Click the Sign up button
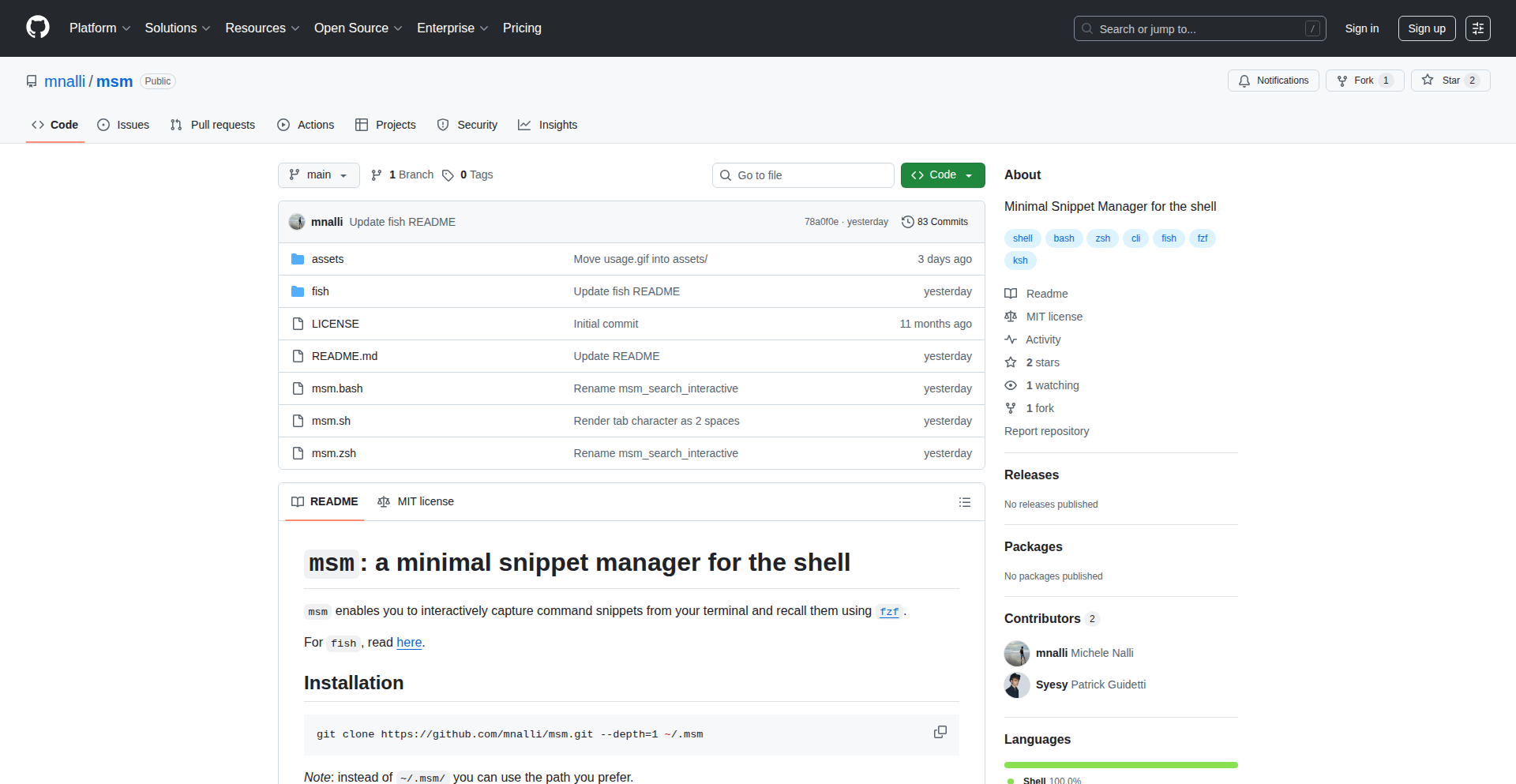The width and height of the screenshot is (1516, 784). [x=1427, y=28]
